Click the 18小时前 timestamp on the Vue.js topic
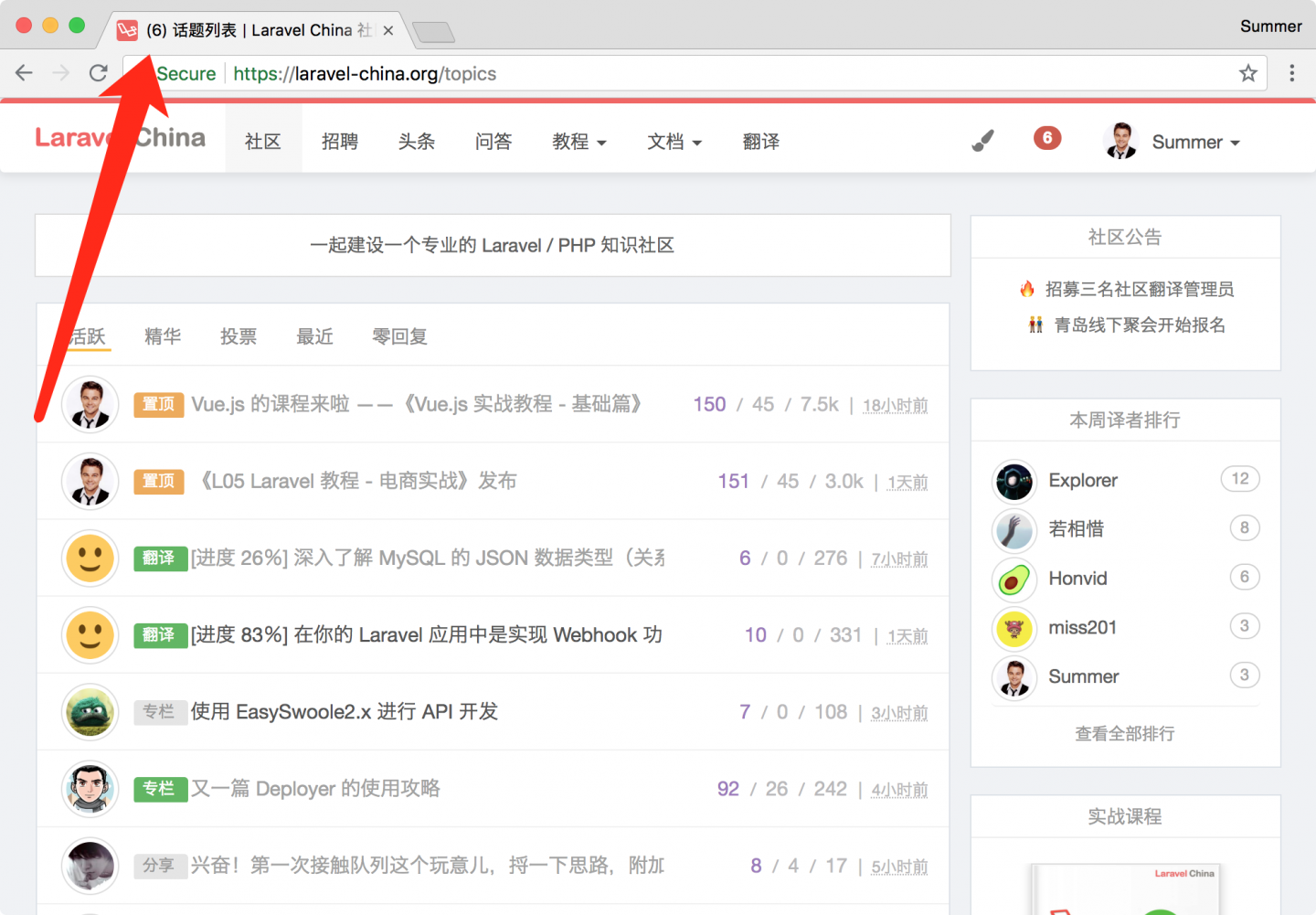This screenshot has width=1316, height=915. 896,405
